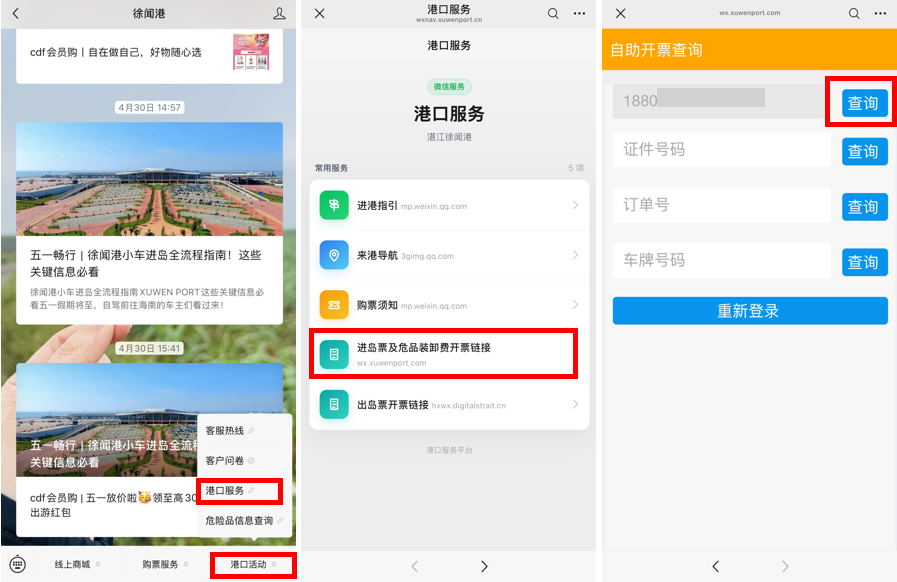Close the 自助开票查询 page
The image size is (897, 582).
click(621, 13)
